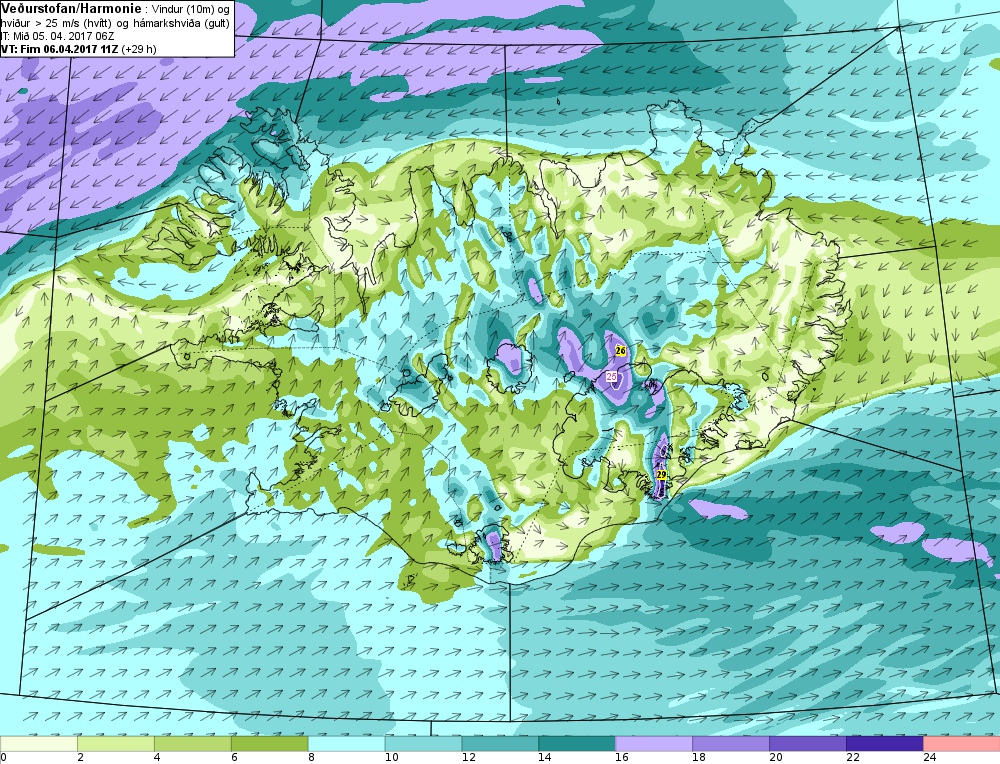
Task: Select the light cyan 8–10 legend swatch
Action: [346, 744]
